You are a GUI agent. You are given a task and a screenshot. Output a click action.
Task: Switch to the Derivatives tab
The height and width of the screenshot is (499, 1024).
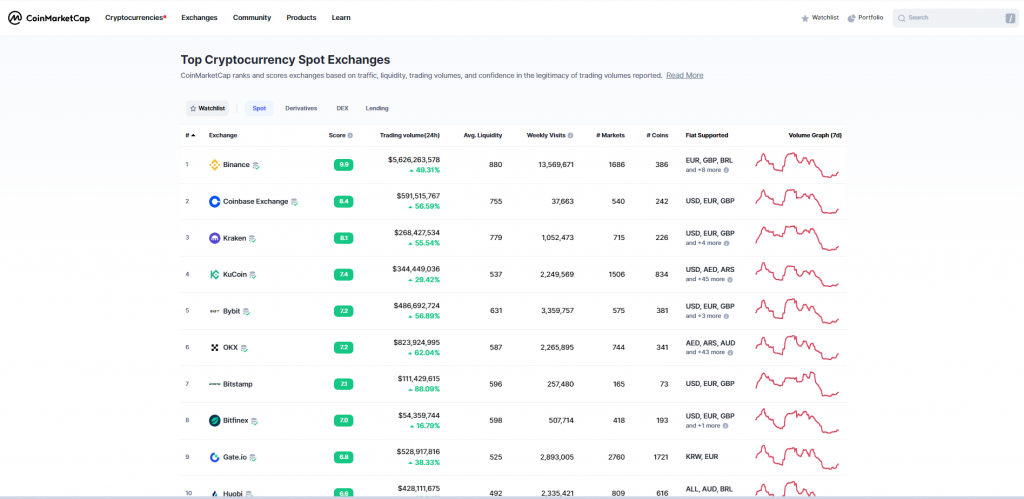point(301,108)
